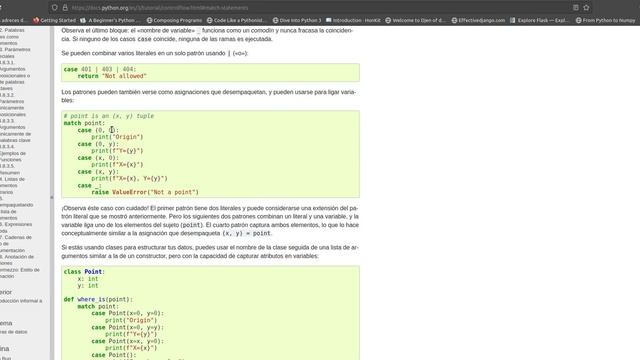Click the 'class Point:' code line

(84, 272)
